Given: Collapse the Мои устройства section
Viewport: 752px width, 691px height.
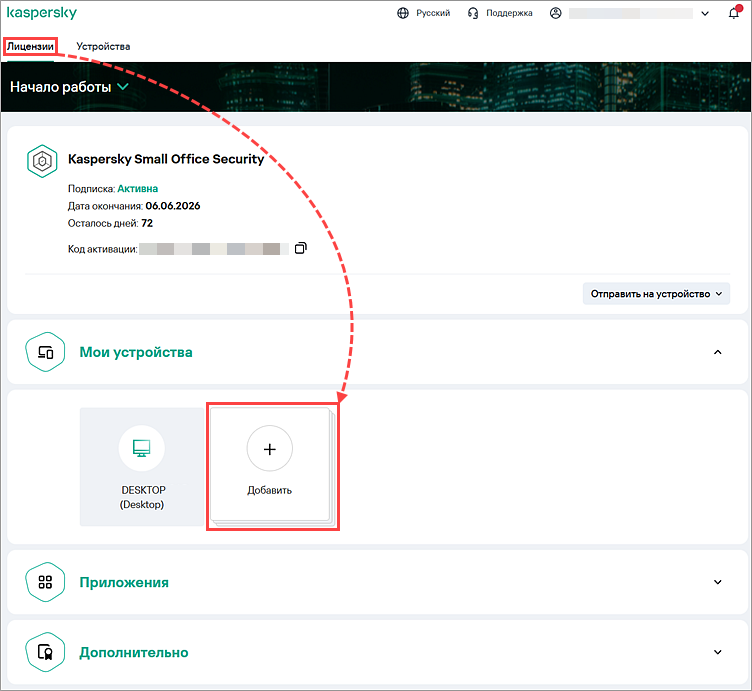Looking at the screenshot, I should click(x=717, y=352).
